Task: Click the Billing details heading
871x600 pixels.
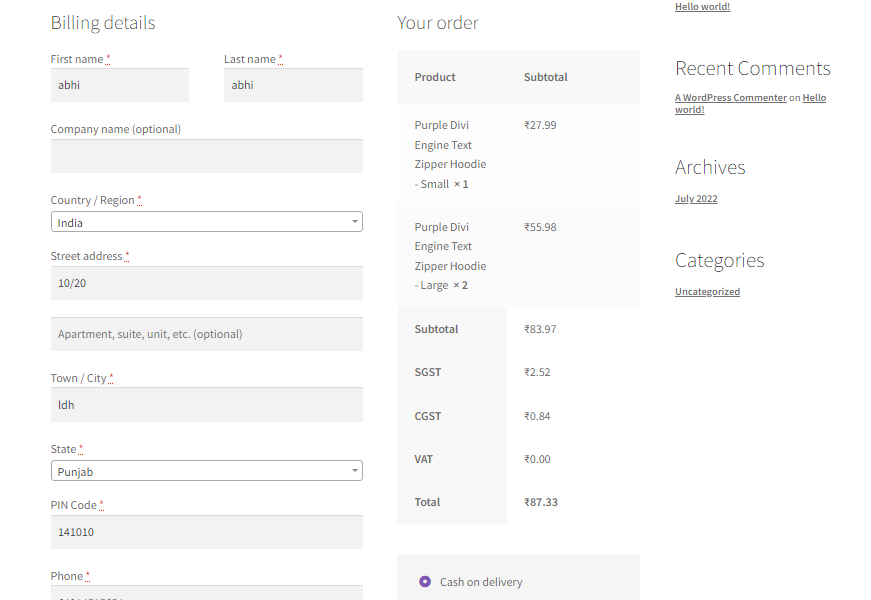Action: 103,23
